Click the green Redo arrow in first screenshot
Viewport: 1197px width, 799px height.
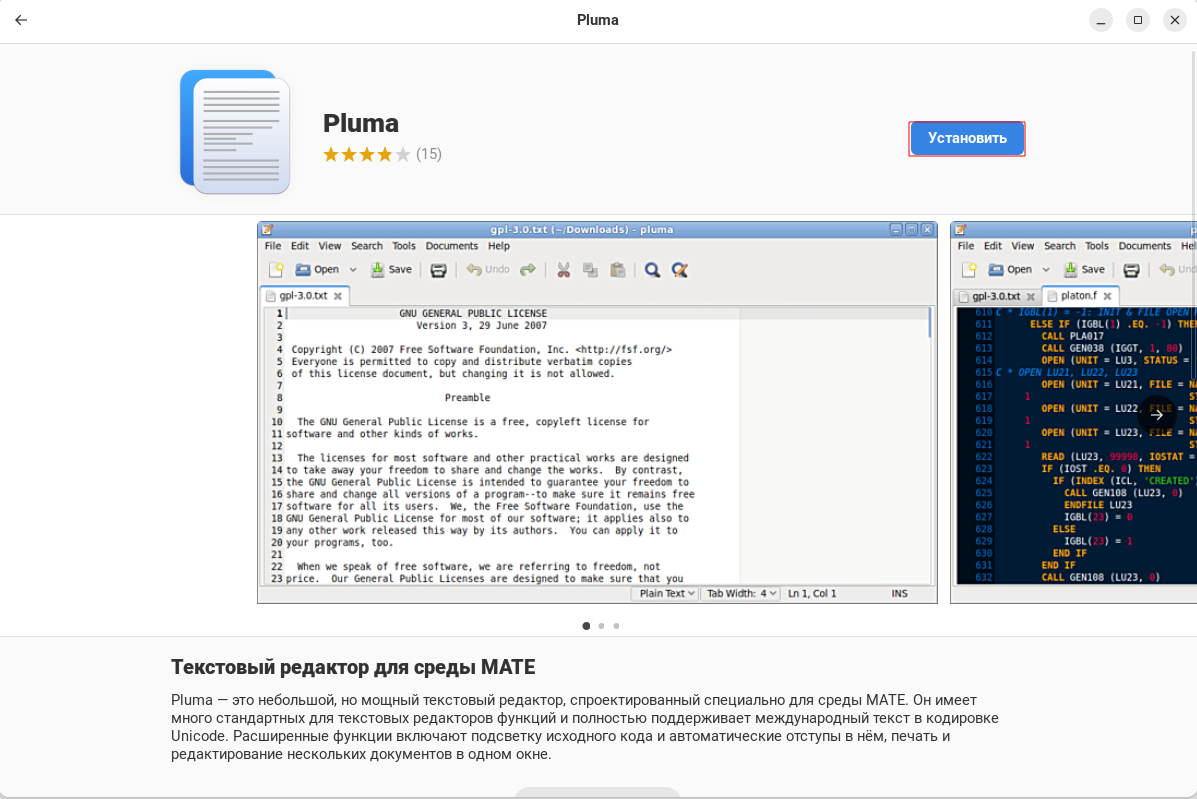click(527, 270)
